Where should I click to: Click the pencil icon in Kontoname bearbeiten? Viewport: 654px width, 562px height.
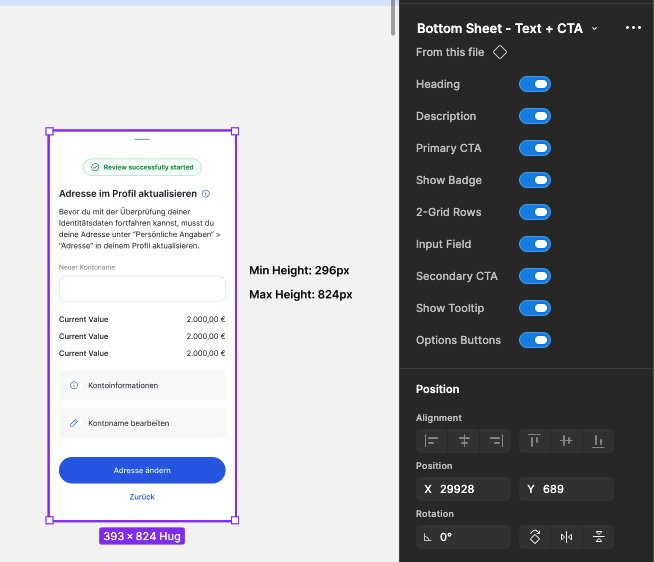click(74, 423)
